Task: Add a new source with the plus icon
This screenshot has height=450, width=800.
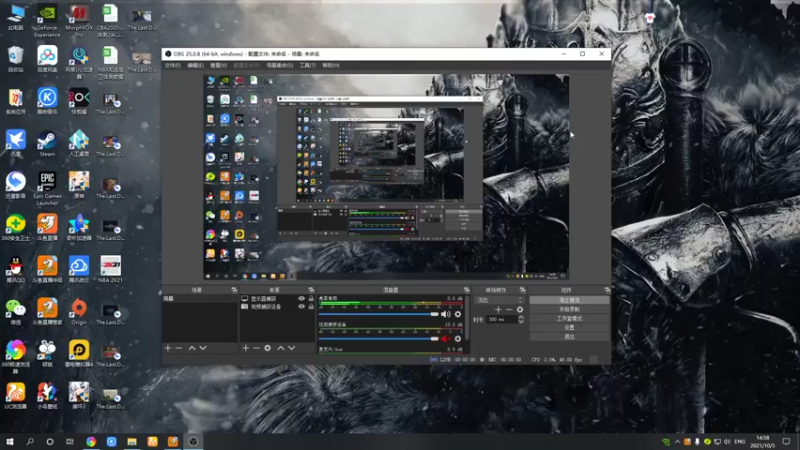Action: click(x=245, y=348)
